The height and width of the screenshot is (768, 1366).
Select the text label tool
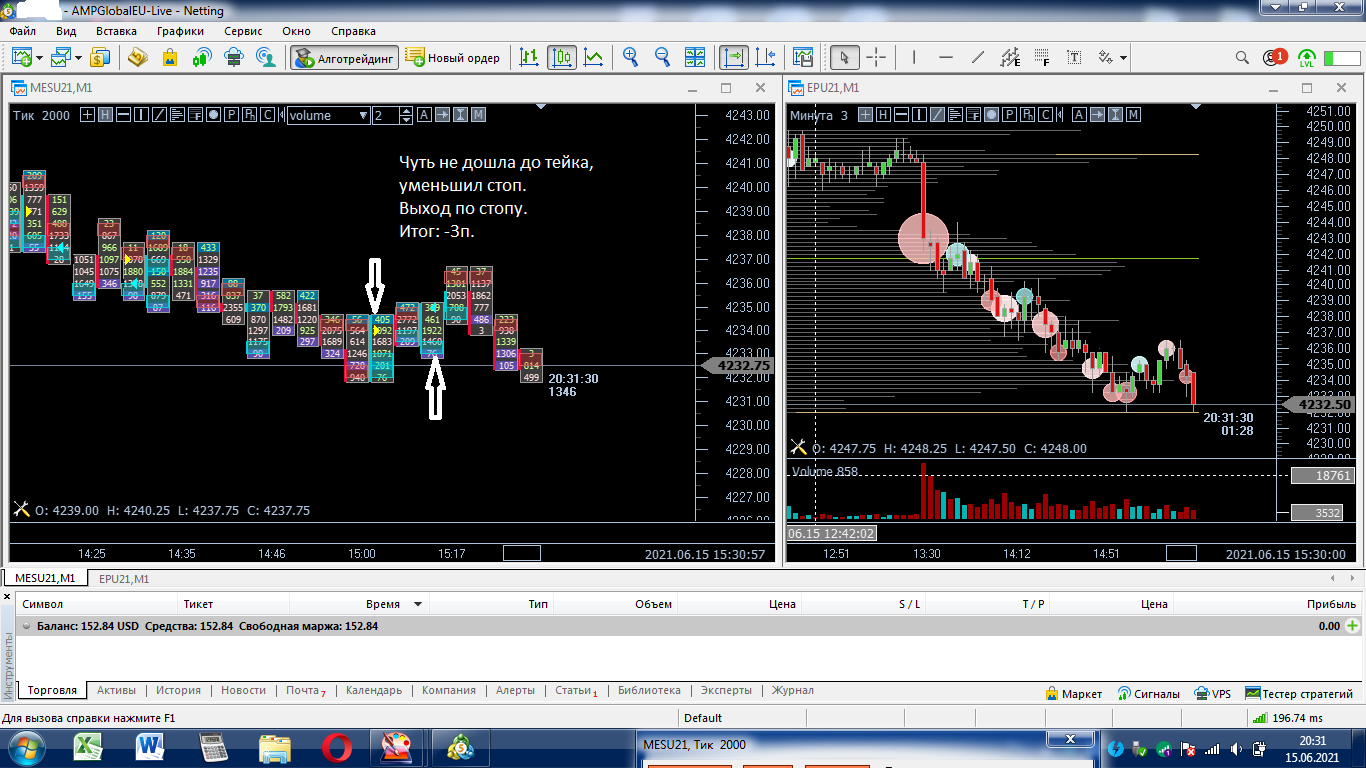click(x=1074, y=57)
